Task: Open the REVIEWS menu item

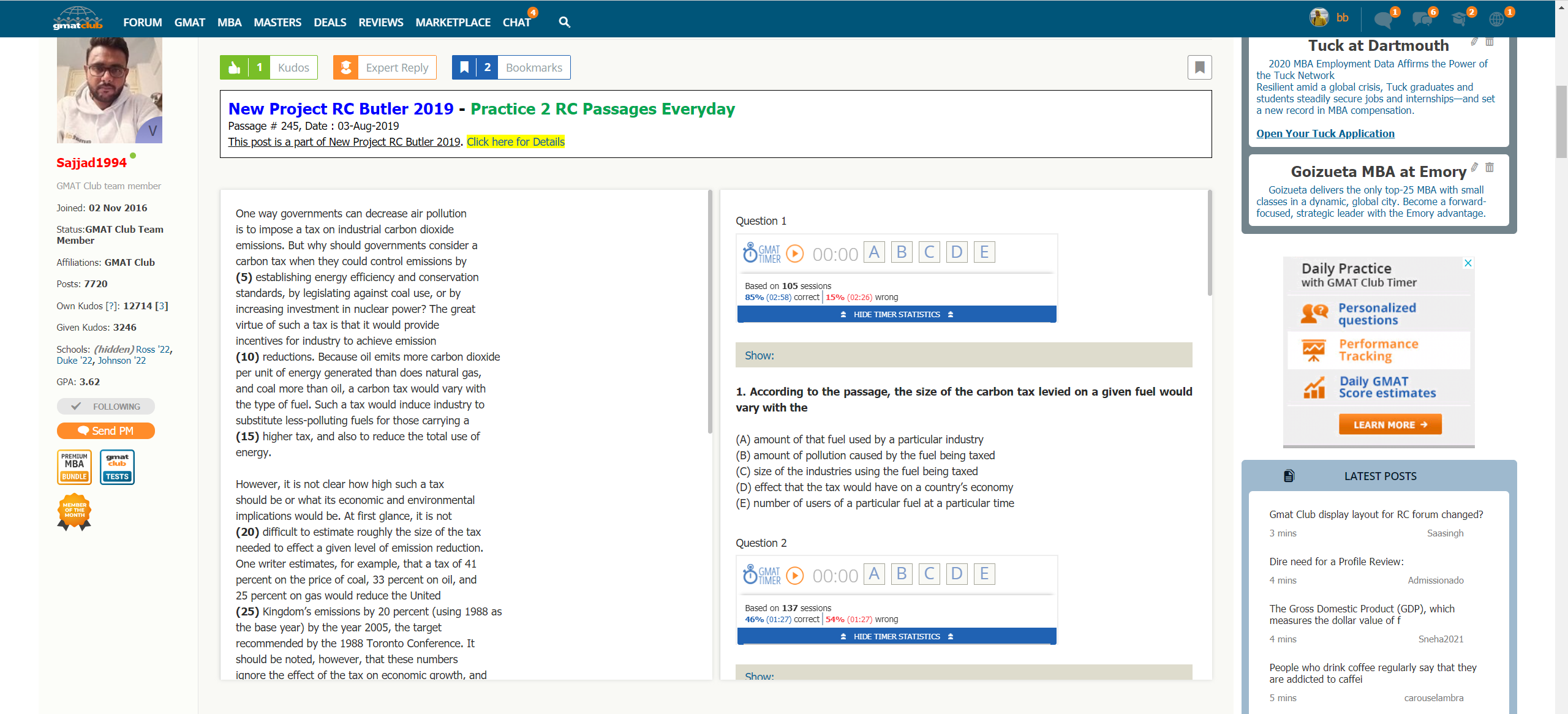Action: 380,22
